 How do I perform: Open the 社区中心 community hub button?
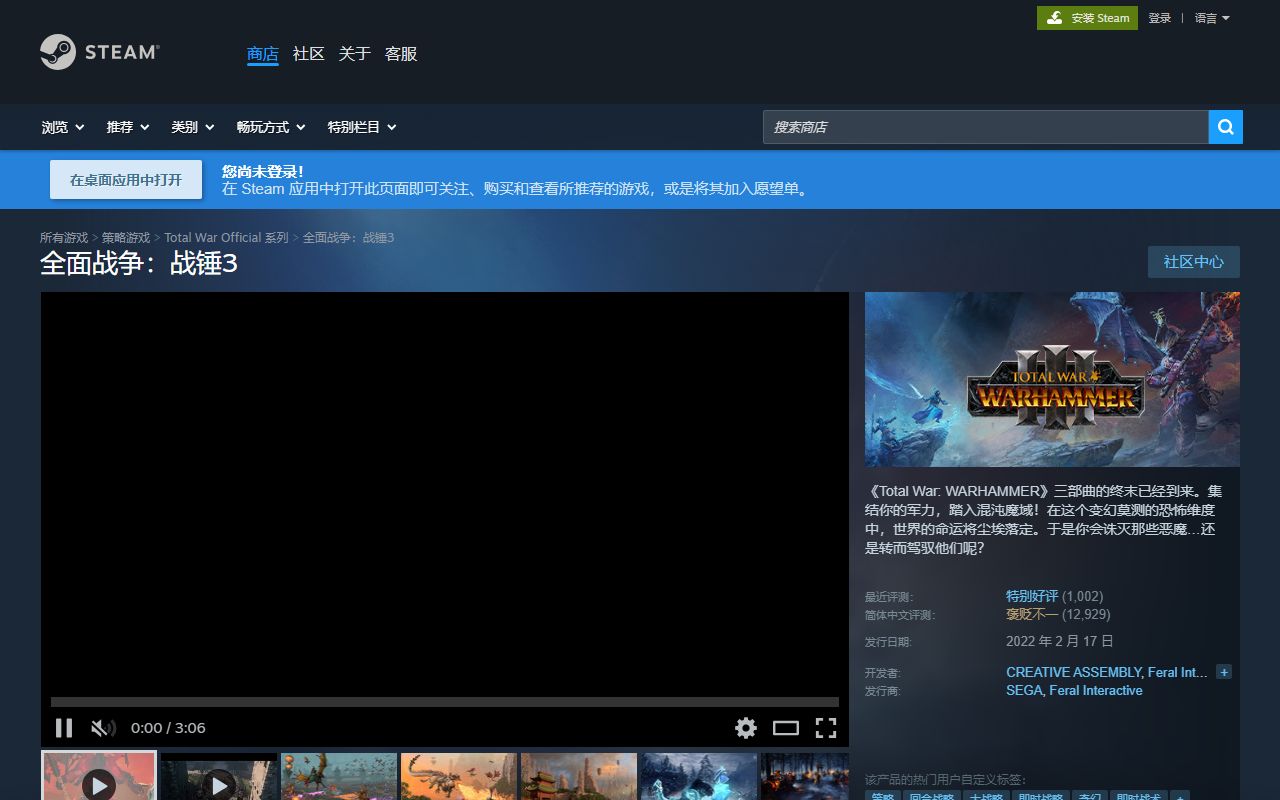pos(1194,262)
